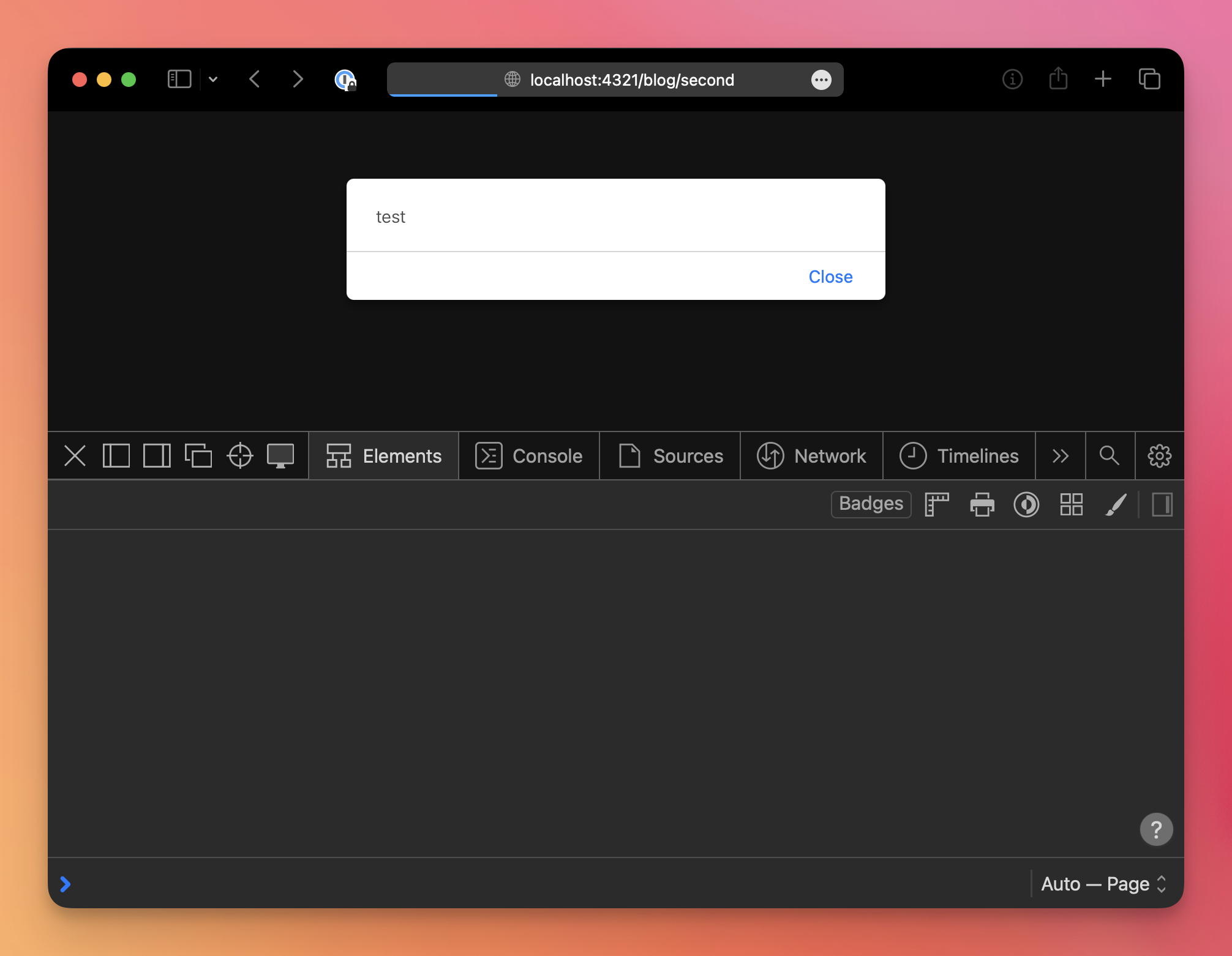Click the 1Password extension icon
The image size is (1232, 956).
(x=345, y=80)
